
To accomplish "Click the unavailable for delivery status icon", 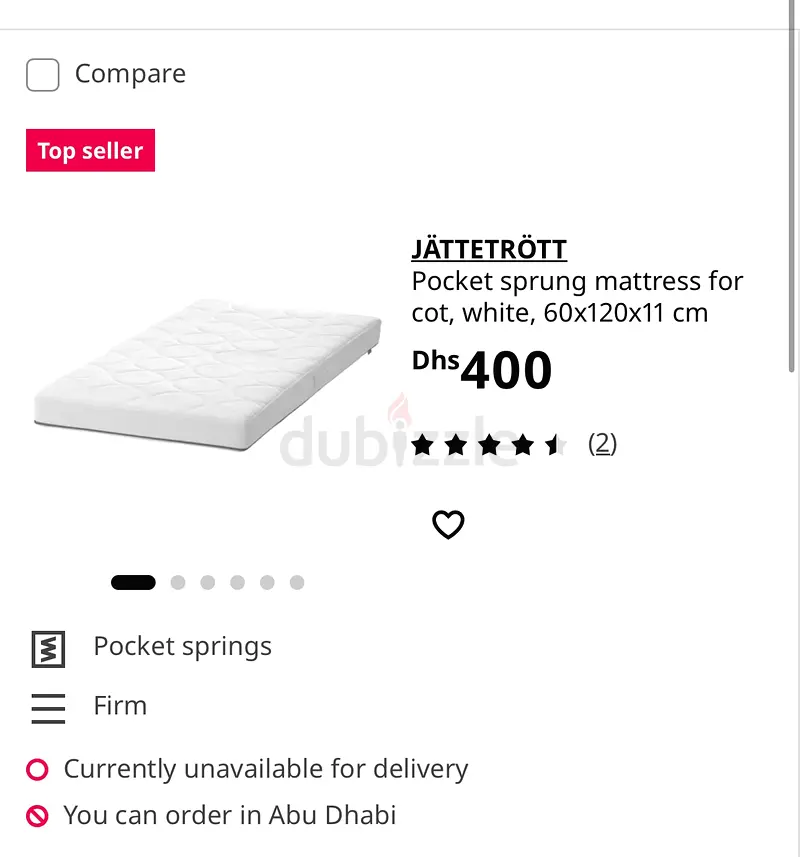I will click(37, 770).
